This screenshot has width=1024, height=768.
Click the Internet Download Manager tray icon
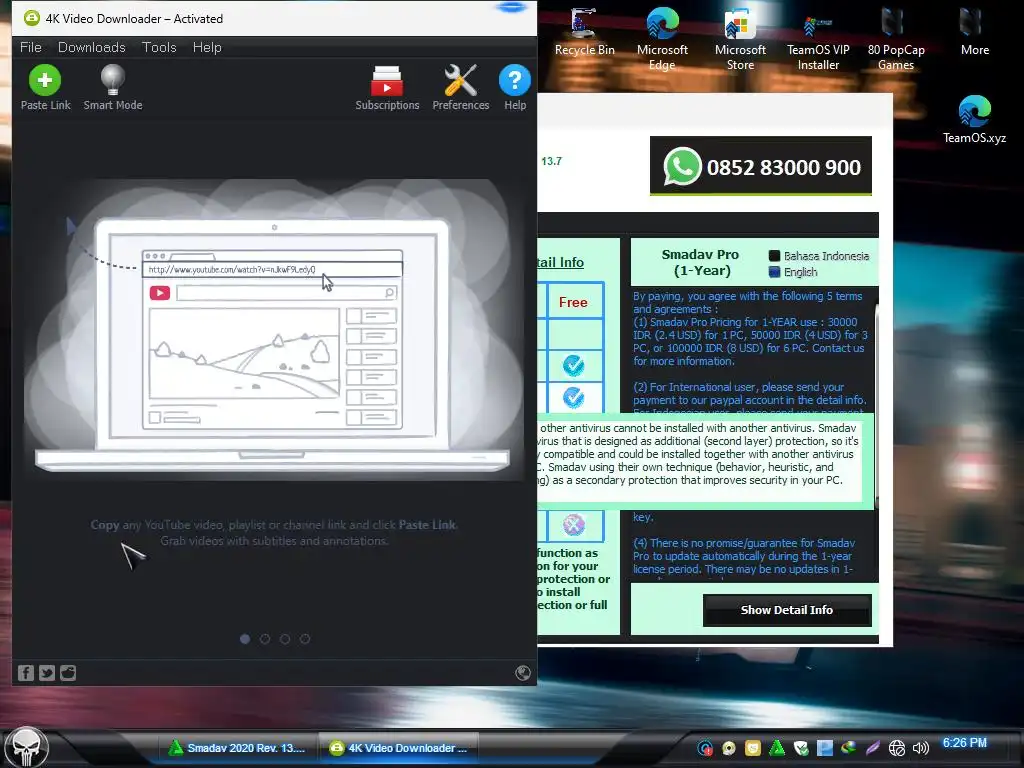tap(848, 748)
